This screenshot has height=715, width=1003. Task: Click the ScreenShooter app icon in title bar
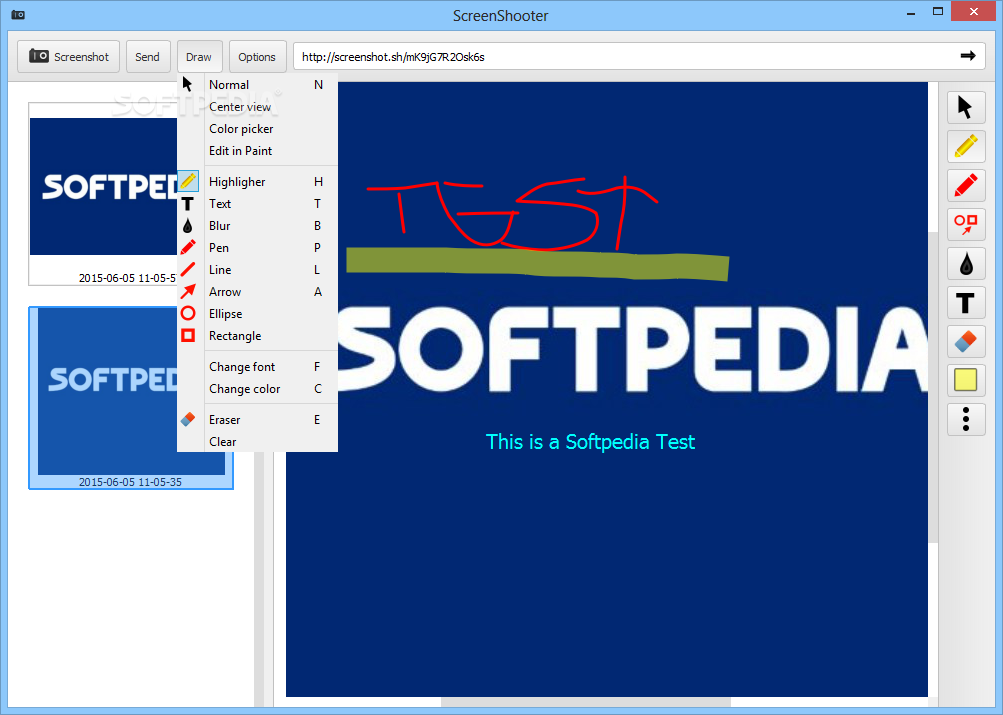click(19, 15)
